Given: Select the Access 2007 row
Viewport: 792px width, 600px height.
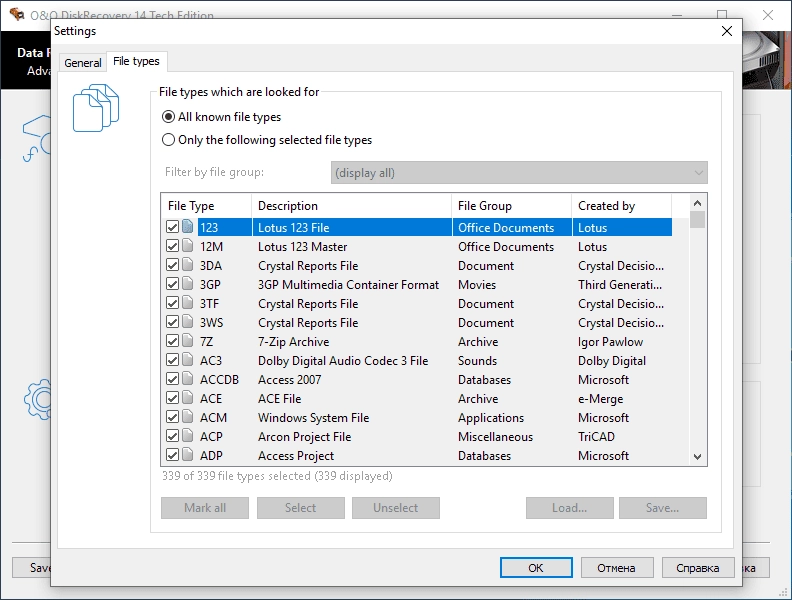Looking at the screenshot, I should click(419, 379).
